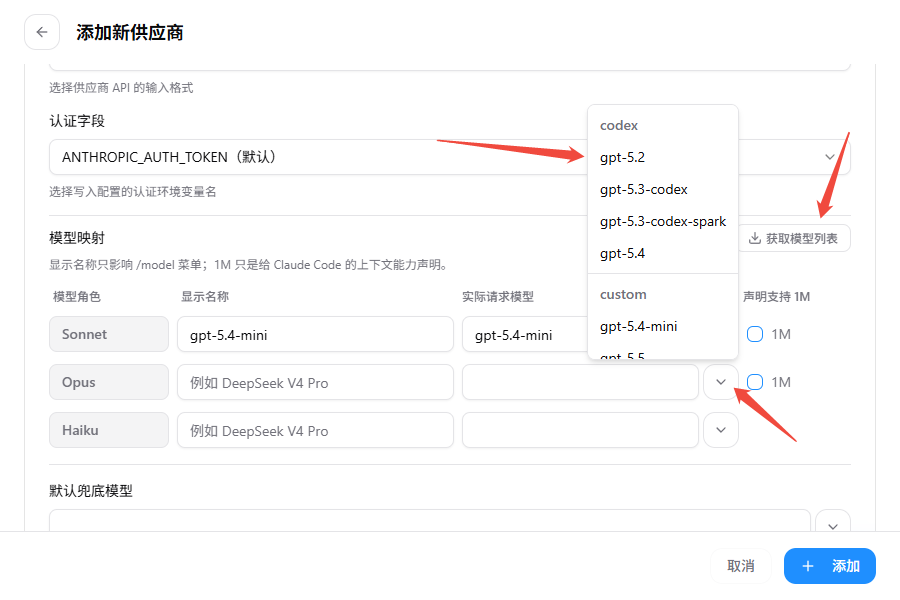
Task: Click the 添加 add button
Action: [830, 566]
